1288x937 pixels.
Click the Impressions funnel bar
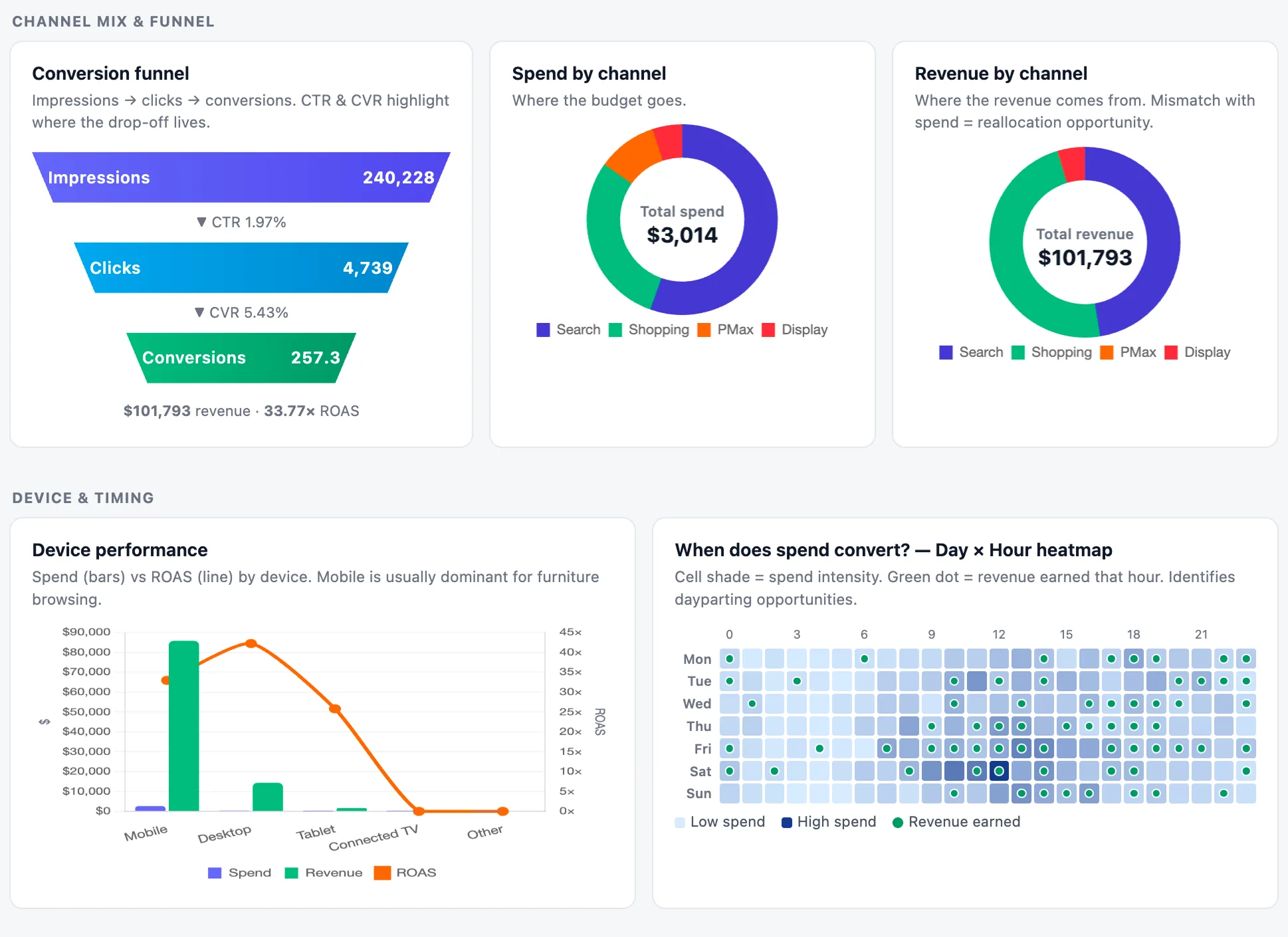(x=241, y=177)
